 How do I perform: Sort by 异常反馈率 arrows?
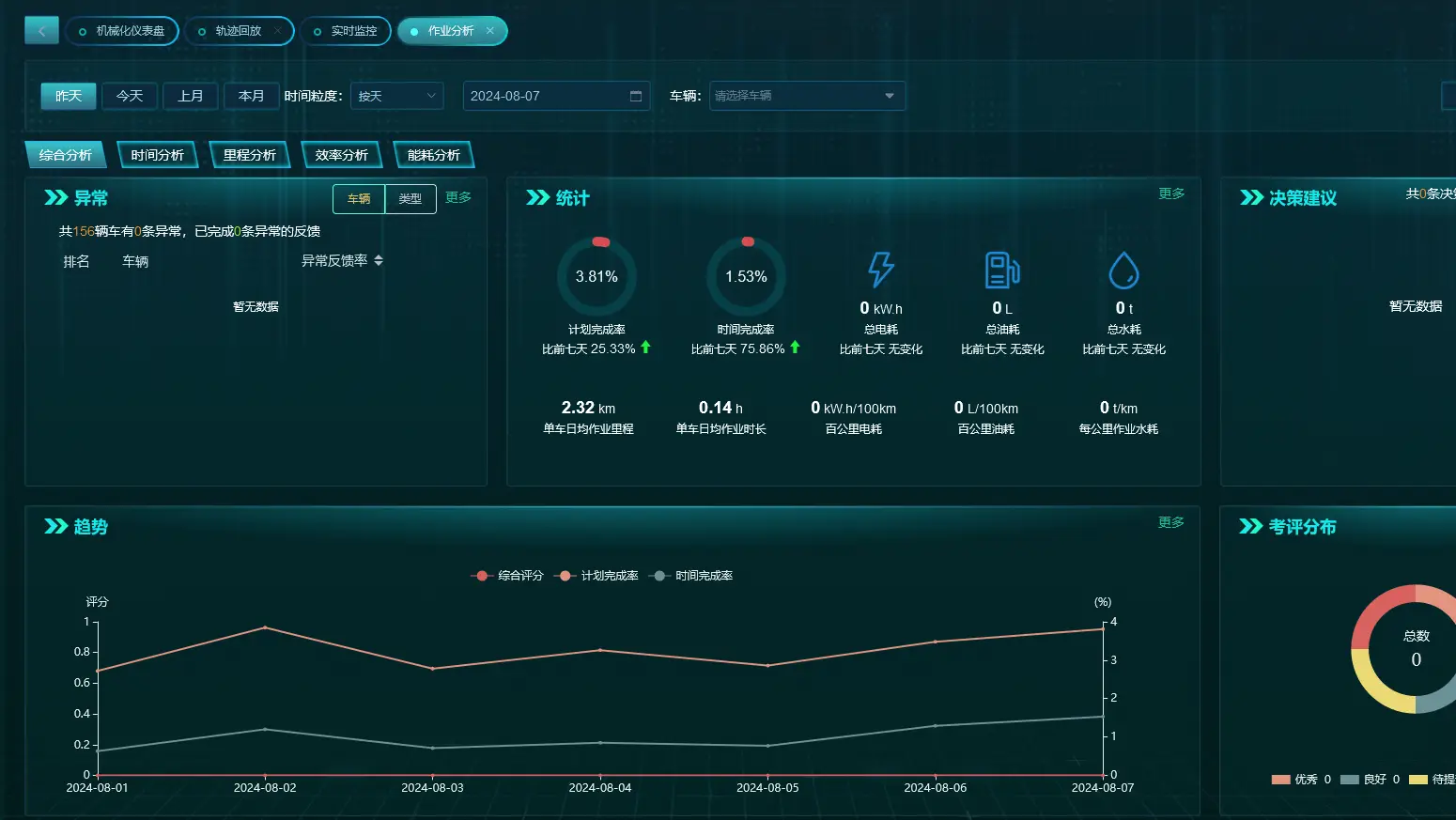(x=379, y=260)
